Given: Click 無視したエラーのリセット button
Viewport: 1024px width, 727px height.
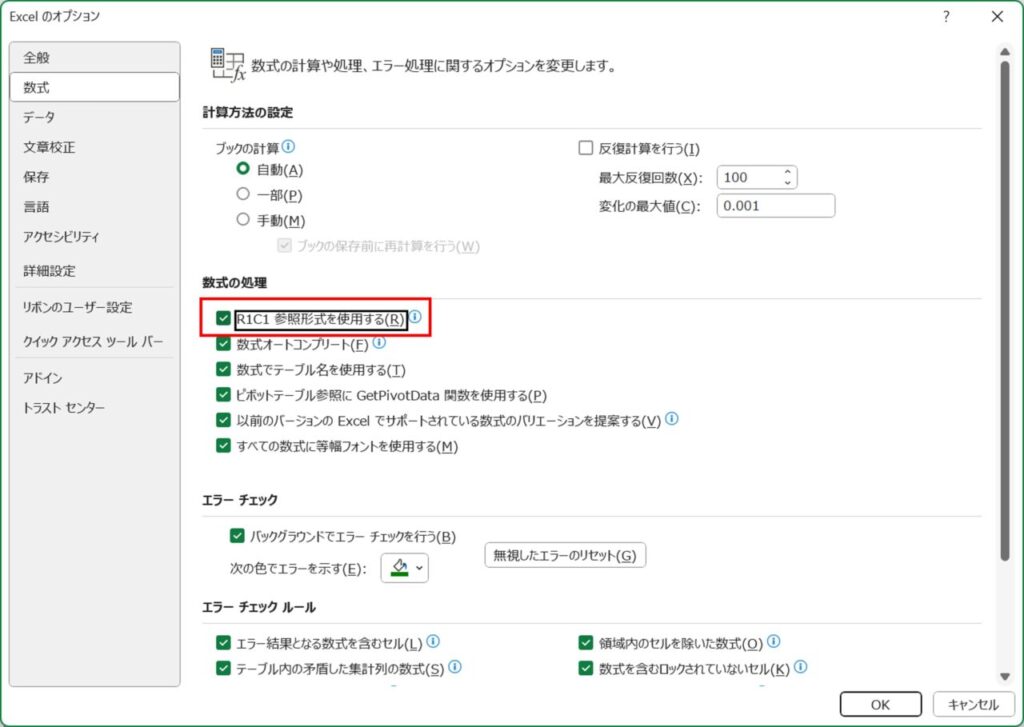Looking at the screenshot, I should 565,555.
